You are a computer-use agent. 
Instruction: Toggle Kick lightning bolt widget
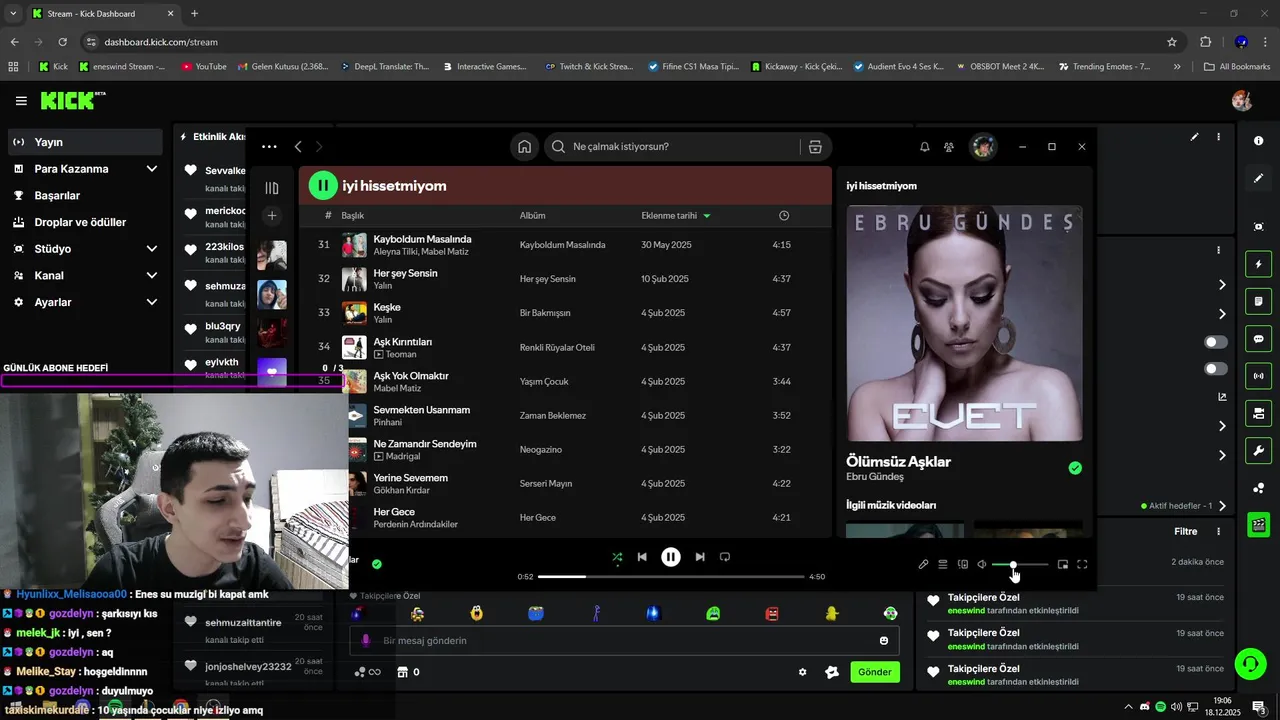tap(1258, 265)
